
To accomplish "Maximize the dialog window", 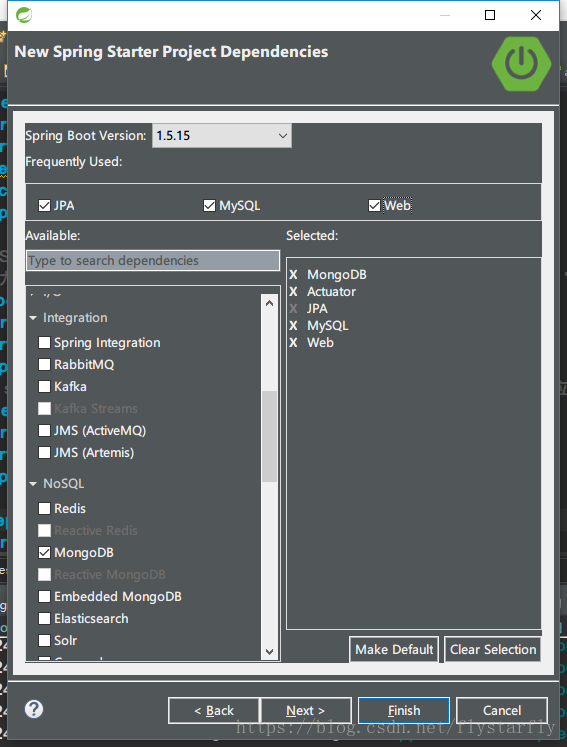I will pos(490,15).
